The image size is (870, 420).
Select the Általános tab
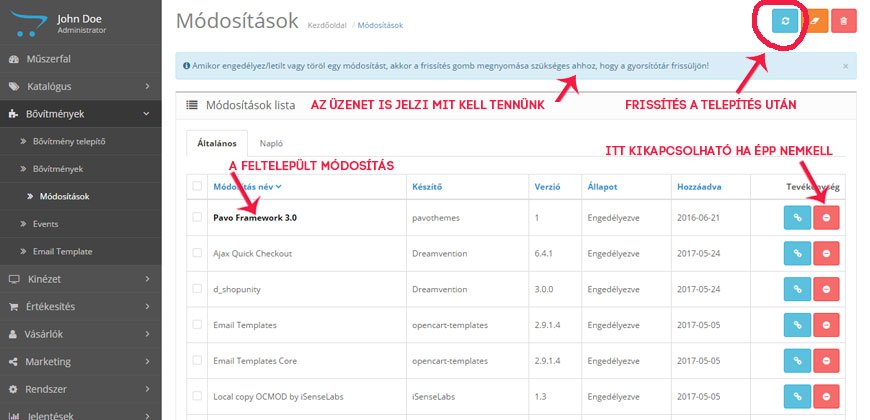(217, 143)
